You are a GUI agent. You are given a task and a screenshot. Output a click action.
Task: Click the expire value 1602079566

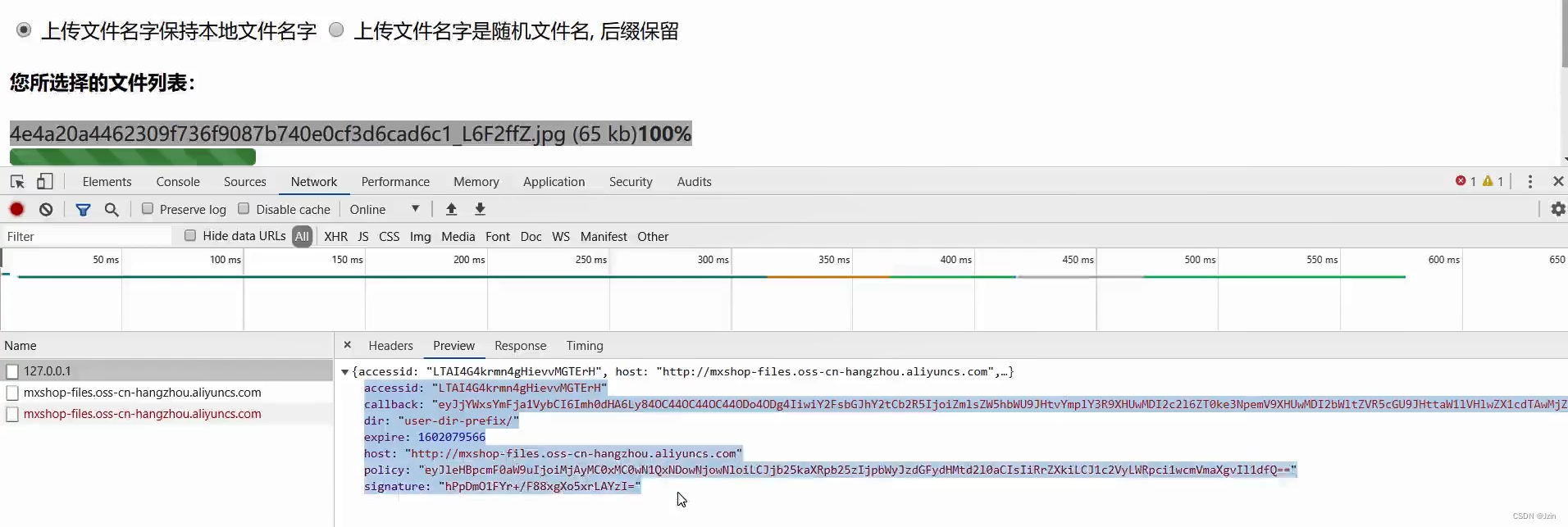[x=452, y=438]
